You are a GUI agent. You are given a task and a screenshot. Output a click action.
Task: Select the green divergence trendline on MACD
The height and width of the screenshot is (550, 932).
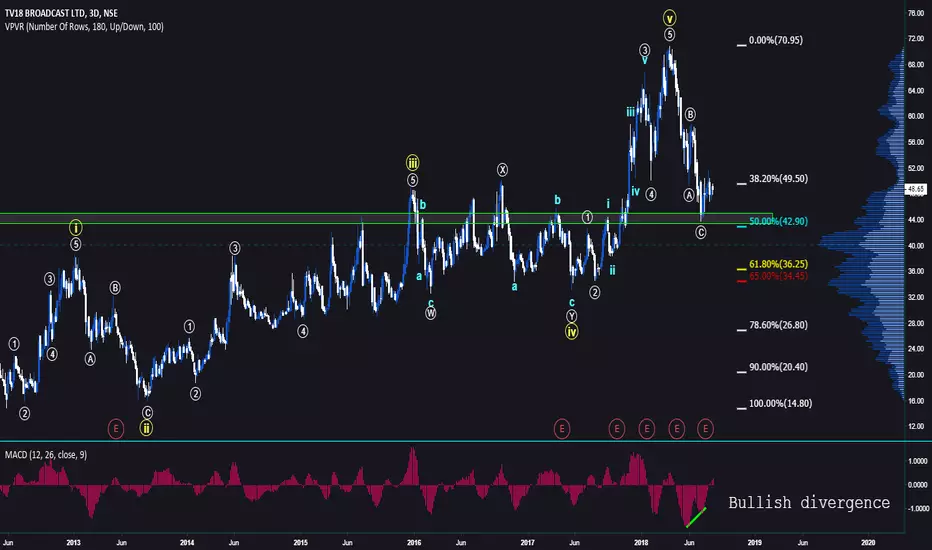coord(696,518)
